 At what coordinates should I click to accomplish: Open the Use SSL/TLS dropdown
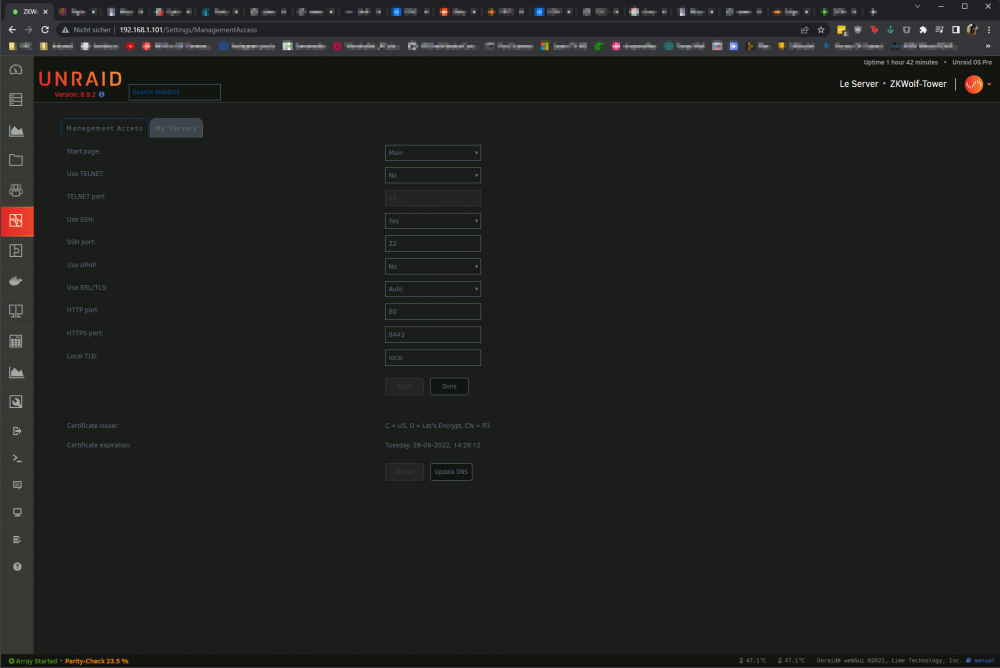click(432, 289)
